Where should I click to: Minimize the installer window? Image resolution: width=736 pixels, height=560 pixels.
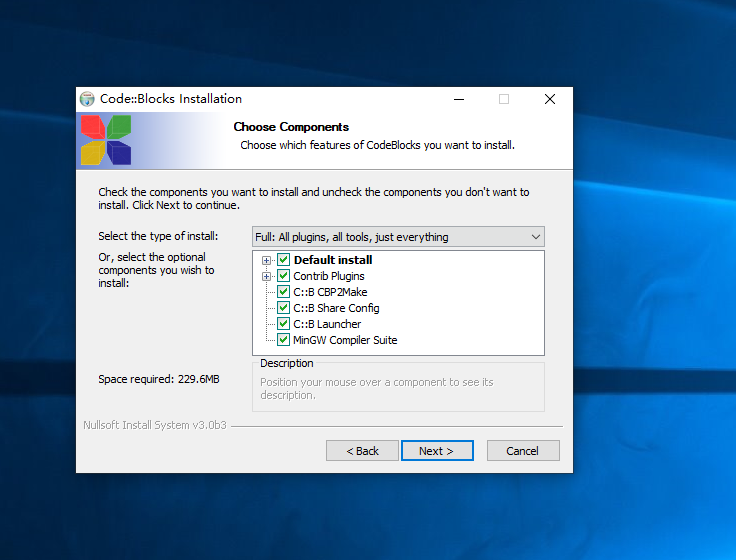pyautogui.click(x=459, y=99)
